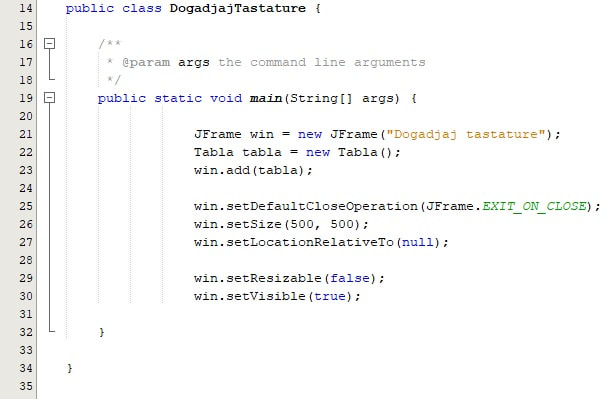Click line number 30 in the gutter
This screenshot has height=399, width=609.
click(x=26, y=296)
